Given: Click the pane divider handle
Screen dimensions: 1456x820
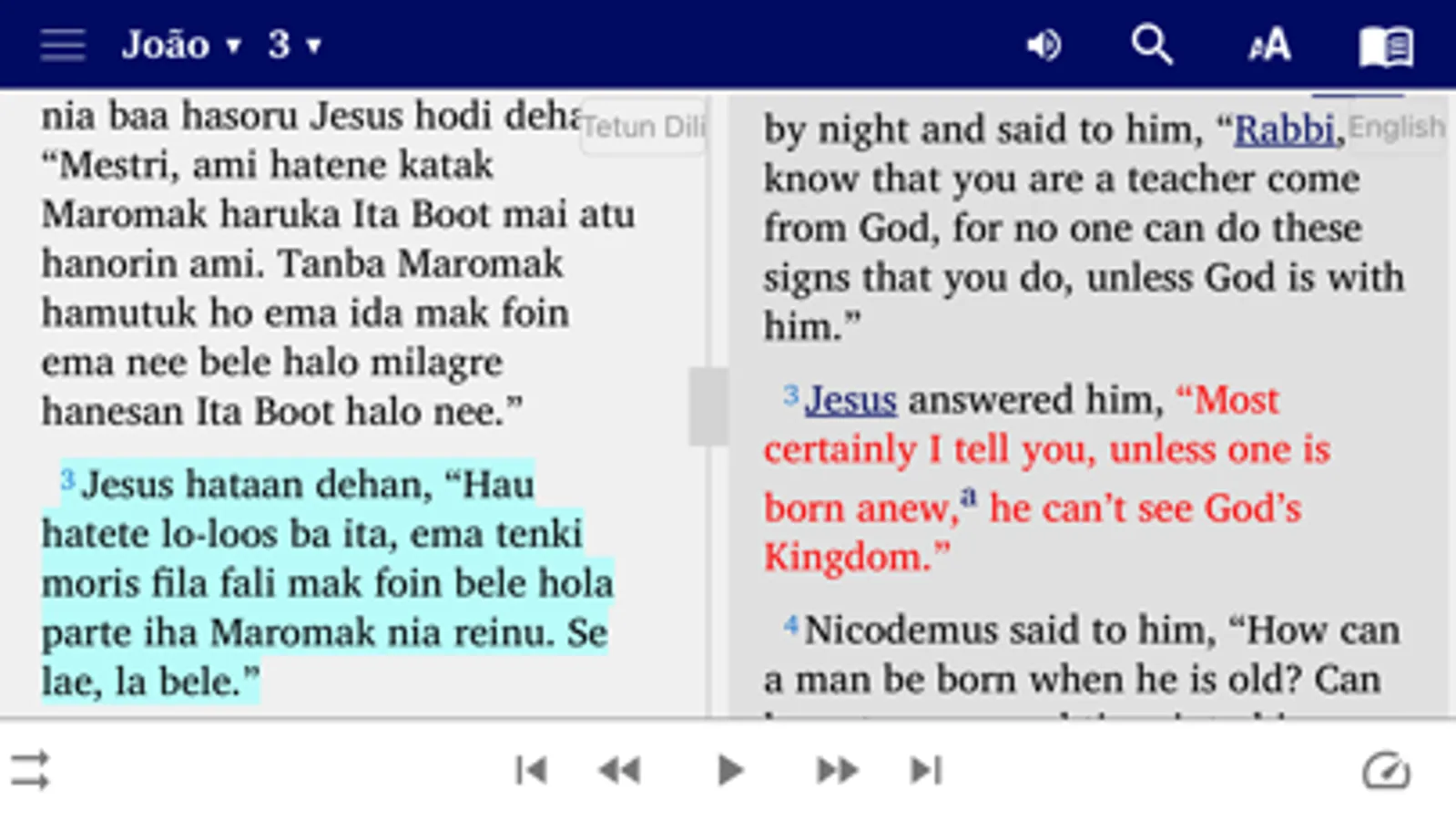Looking at the screenshot, I should point(708,406).
